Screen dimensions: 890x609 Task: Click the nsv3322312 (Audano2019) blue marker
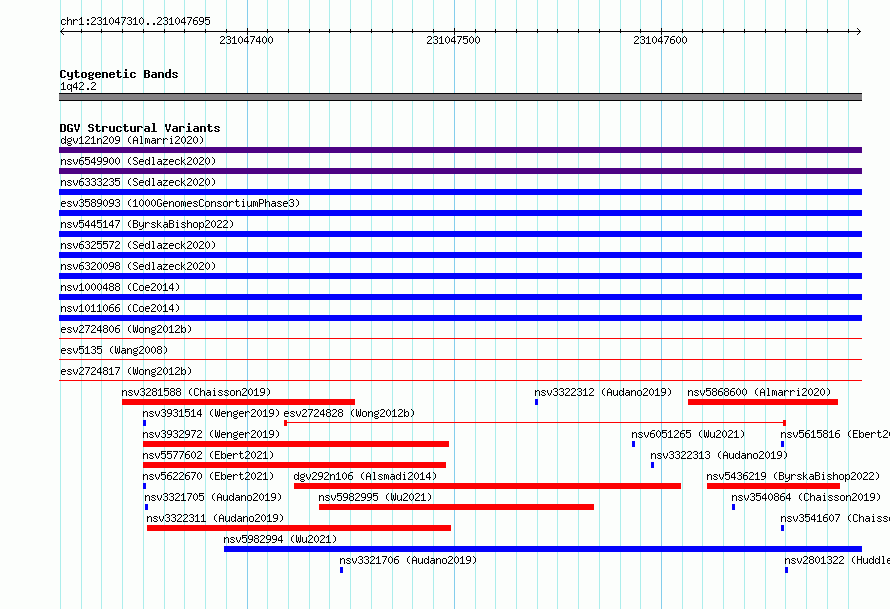click(x=536, y=402)
